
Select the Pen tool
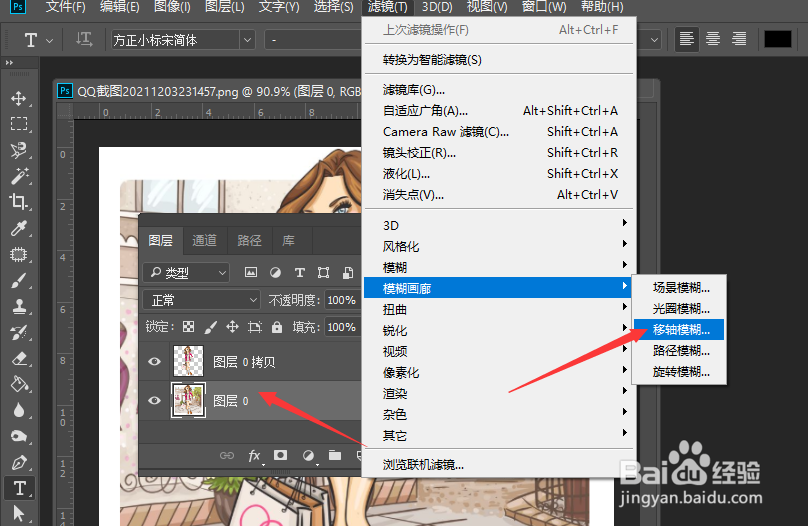(19, 462)
